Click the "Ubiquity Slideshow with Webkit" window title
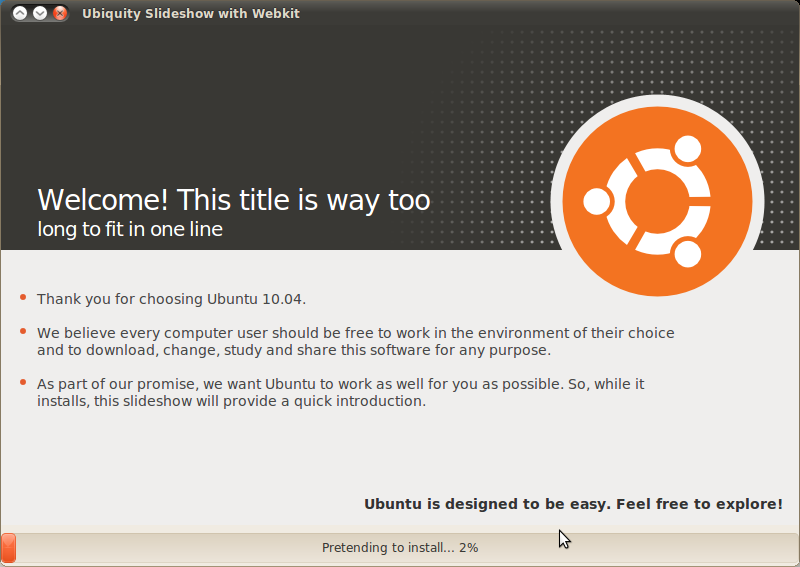The height and width of the screenshot is (567, 800). 190,13
